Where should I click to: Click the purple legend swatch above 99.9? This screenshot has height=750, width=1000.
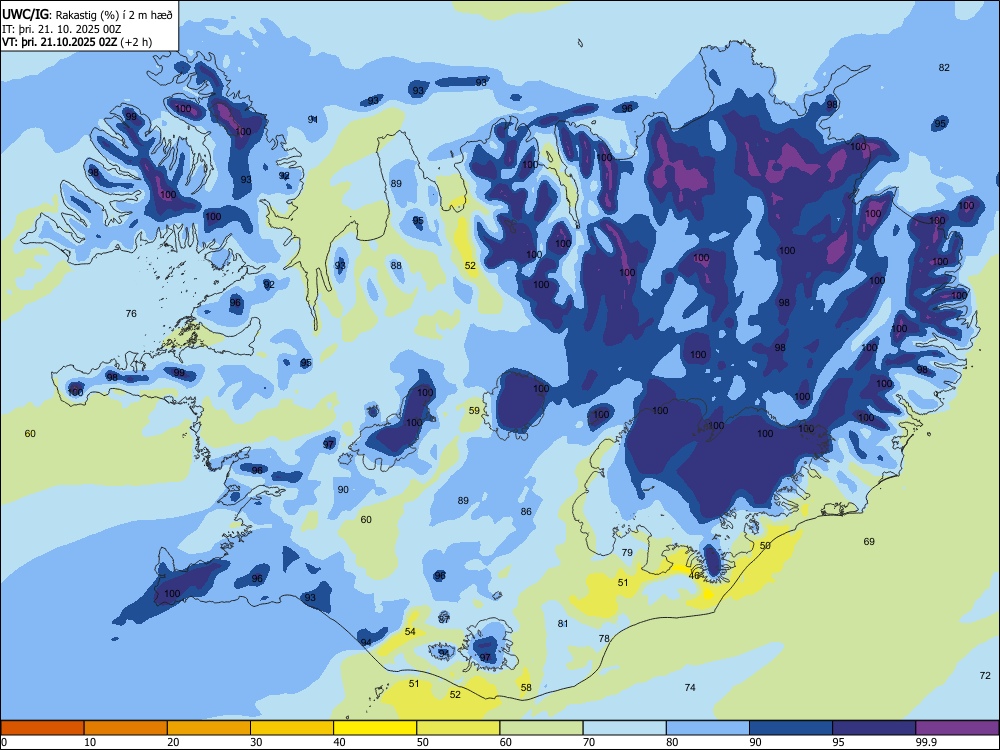click(x=957, y=728)
